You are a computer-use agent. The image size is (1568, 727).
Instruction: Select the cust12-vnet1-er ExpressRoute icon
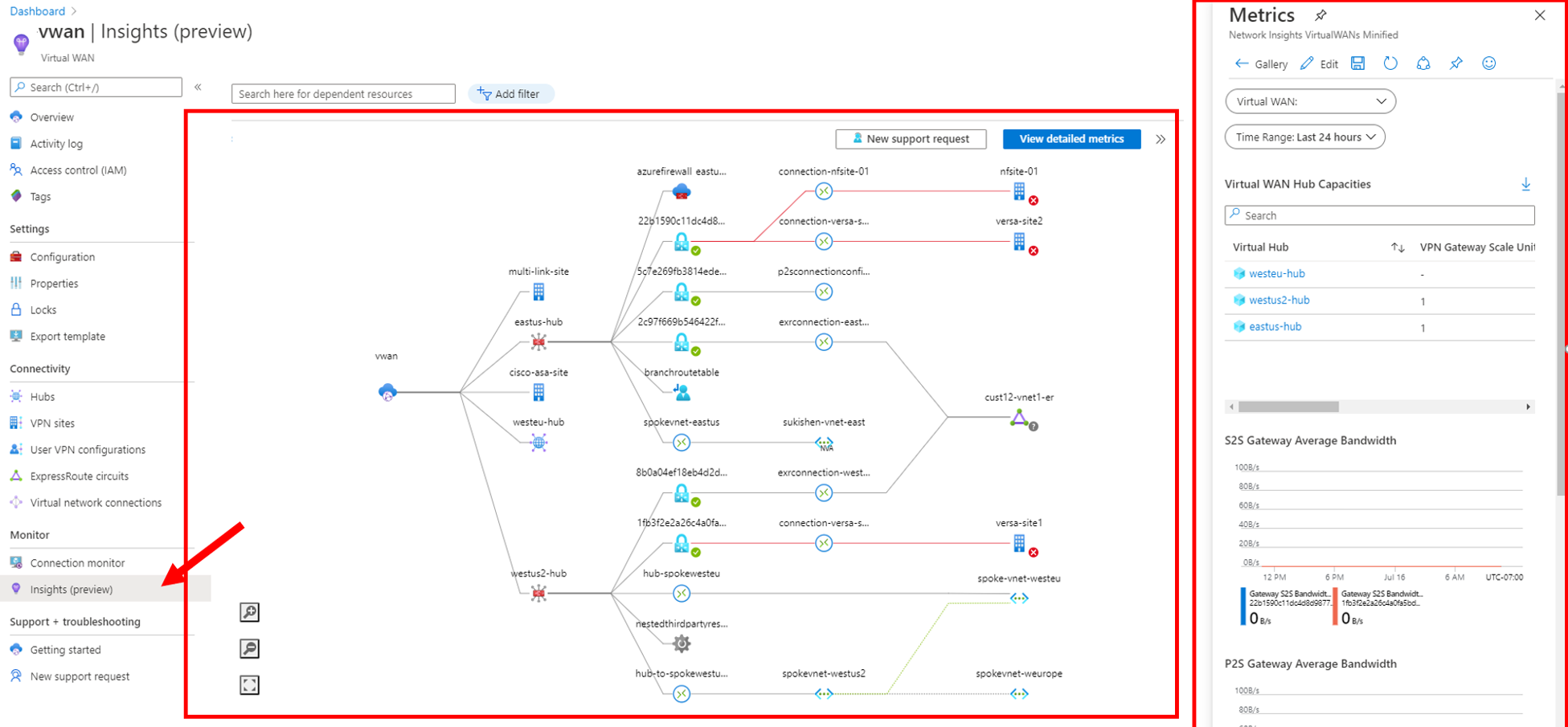1019,418
